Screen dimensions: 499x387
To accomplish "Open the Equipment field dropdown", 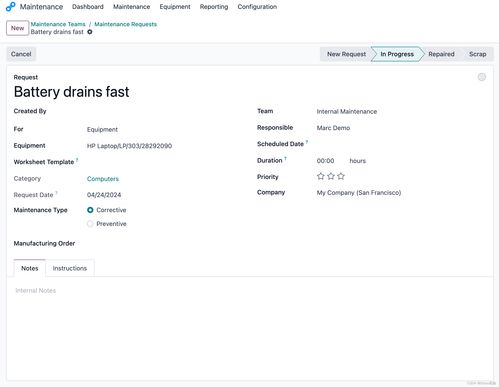I will click(x=163, y=146).
